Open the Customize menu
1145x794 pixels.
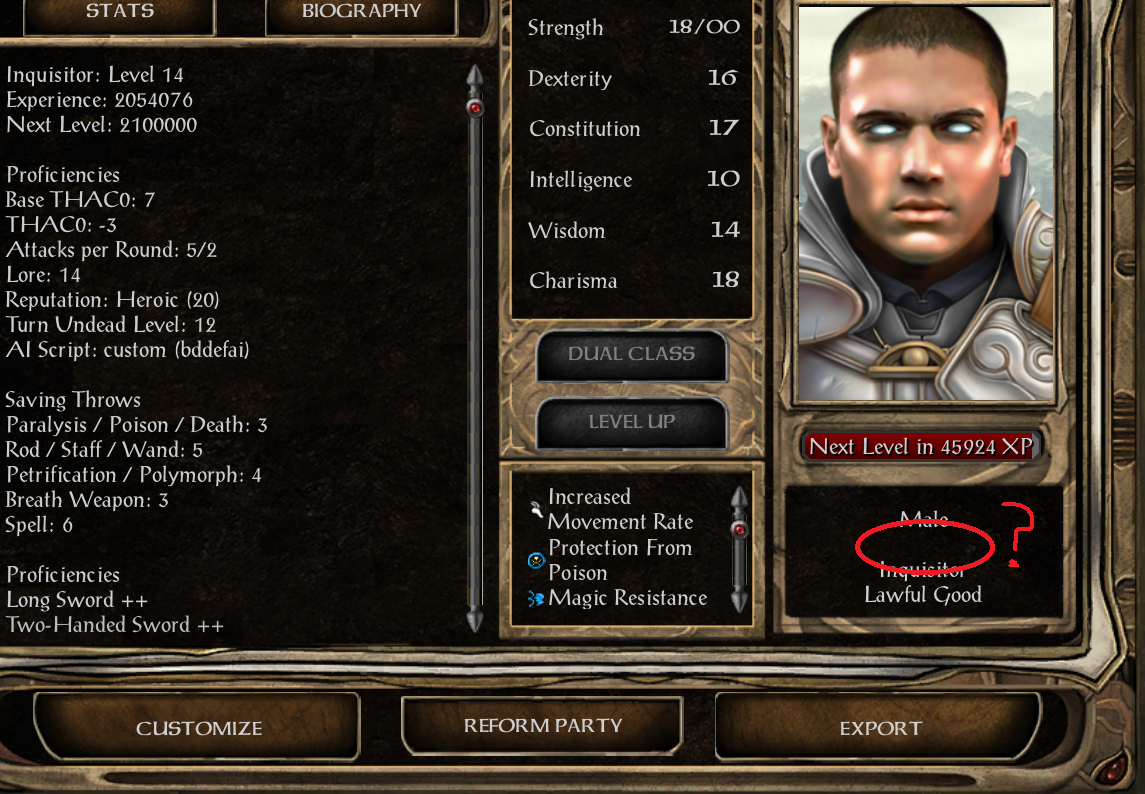point(197,727)
